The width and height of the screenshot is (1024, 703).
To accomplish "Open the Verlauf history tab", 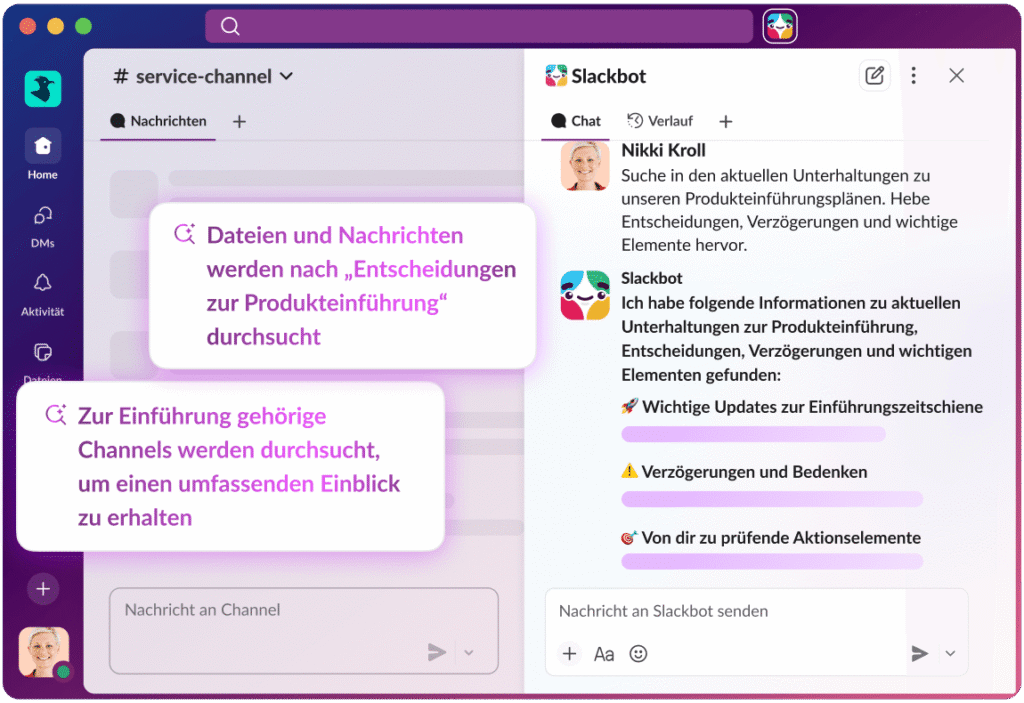I will point(660,122).
